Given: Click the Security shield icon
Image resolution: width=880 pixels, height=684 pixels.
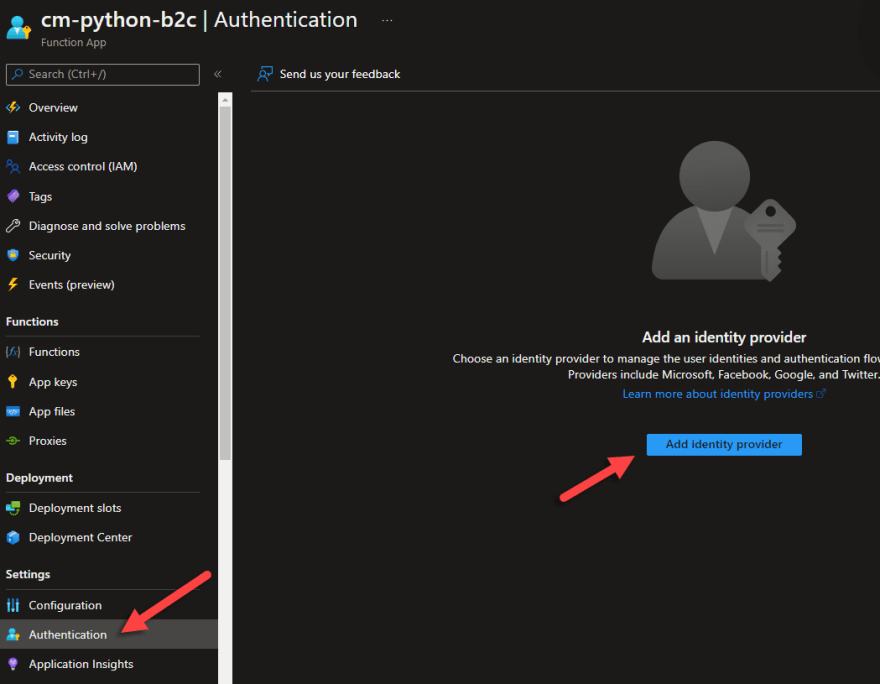Looking at the screenshot, I should [x=13, y=255].
